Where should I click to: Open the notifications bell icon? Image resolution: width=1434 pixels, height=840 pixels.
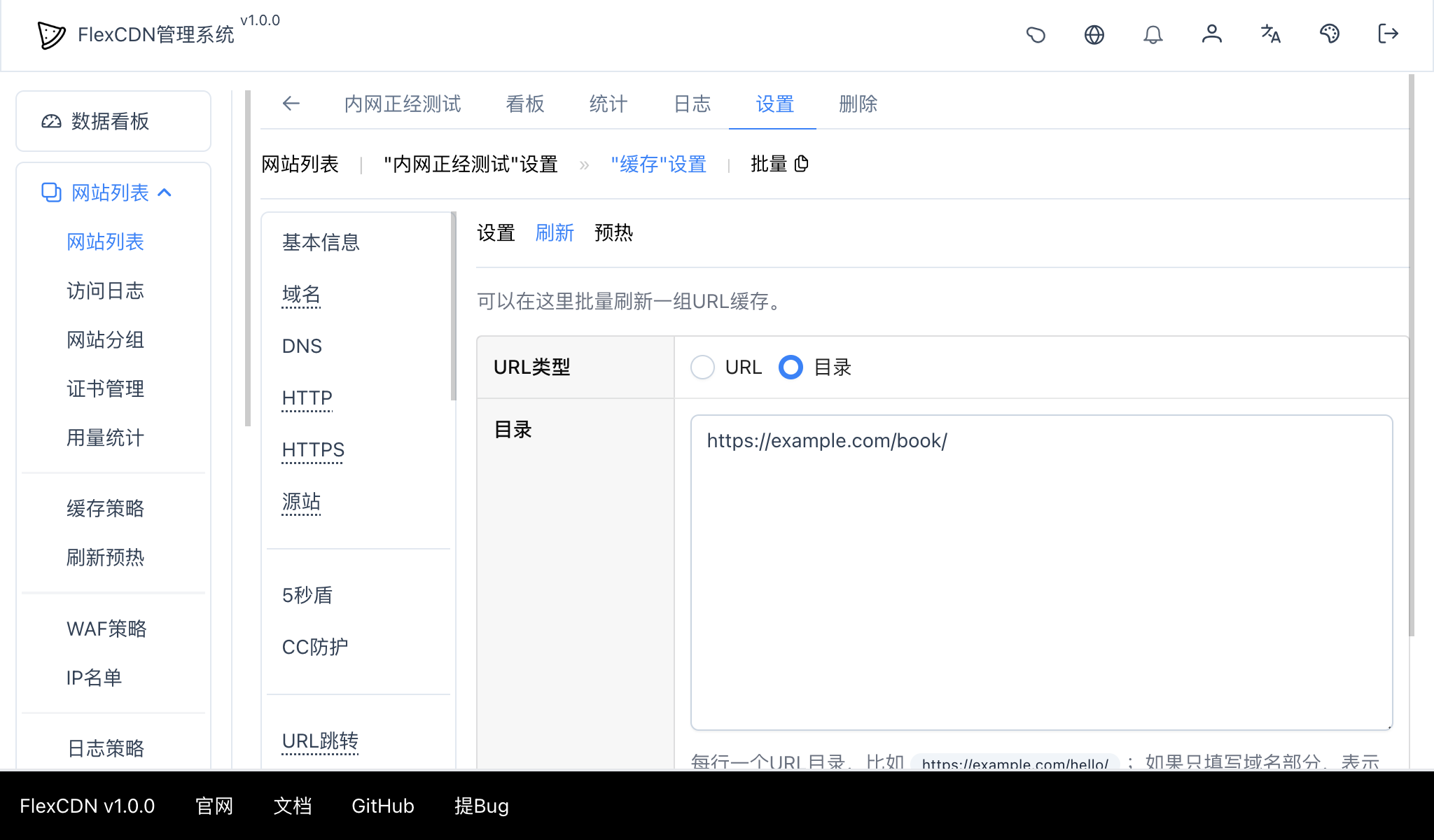click(1153, 34)
